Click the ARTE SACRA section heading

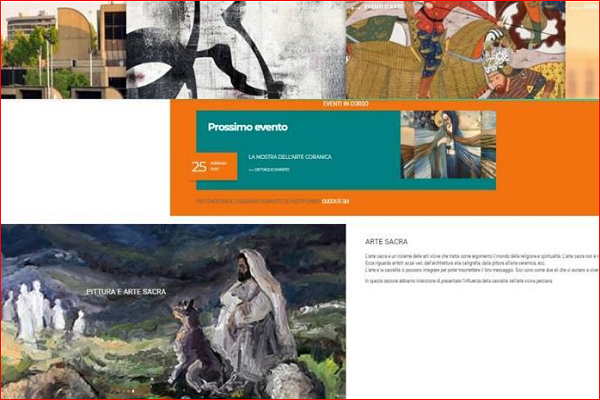coord(386,242)
